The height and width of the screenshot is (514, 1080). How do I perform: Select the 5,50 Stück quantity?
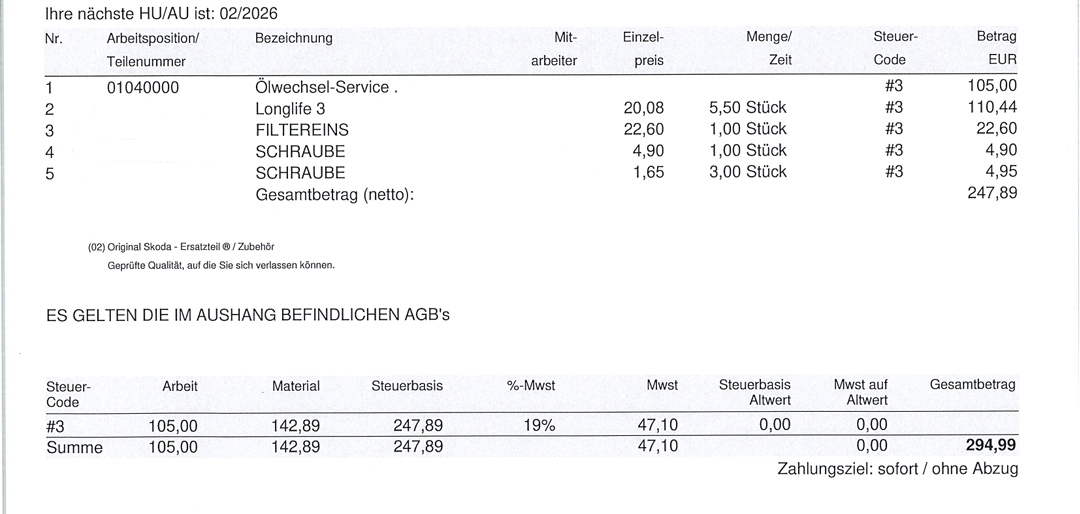tap(747, 108)
